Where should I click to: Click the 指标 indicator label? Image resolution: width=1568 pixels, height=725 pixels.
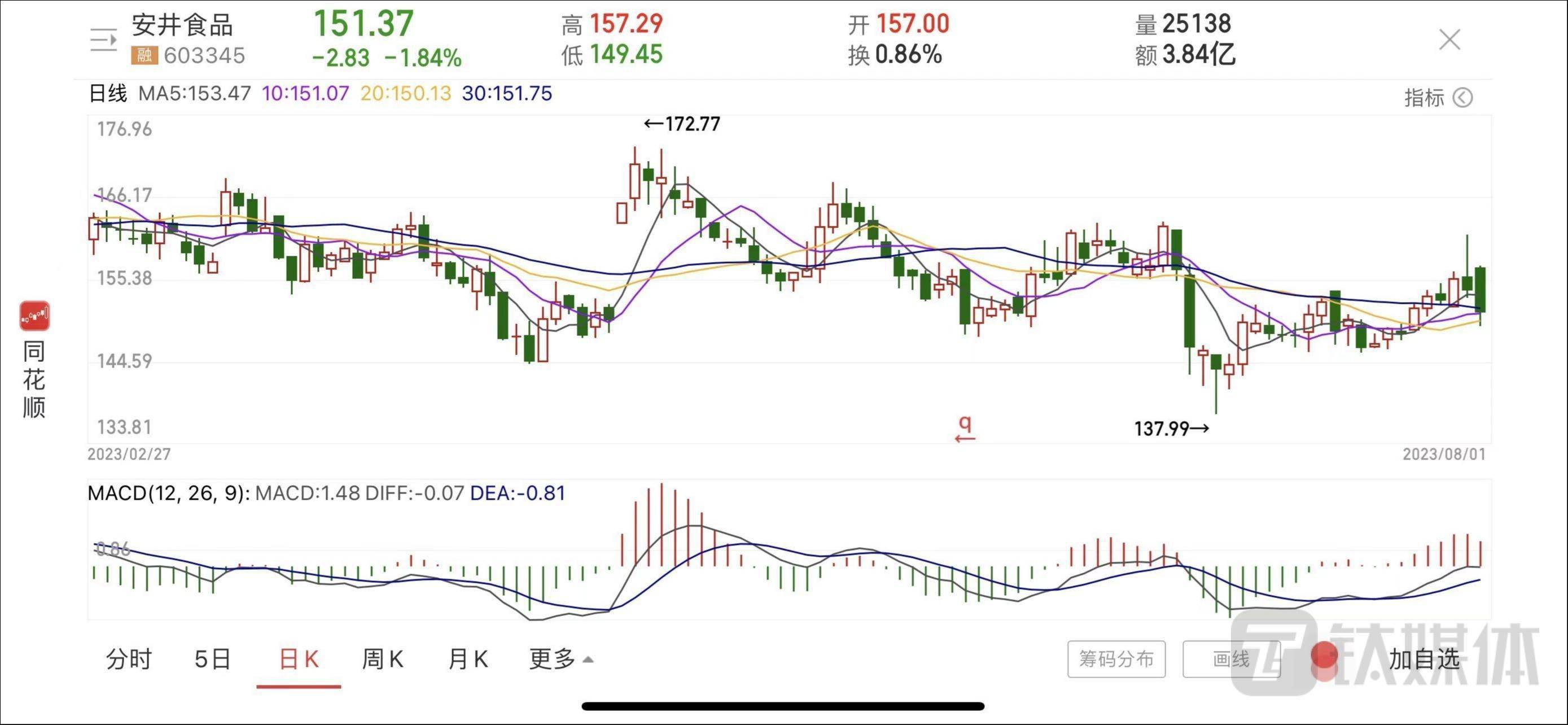tap(1424, 97)
